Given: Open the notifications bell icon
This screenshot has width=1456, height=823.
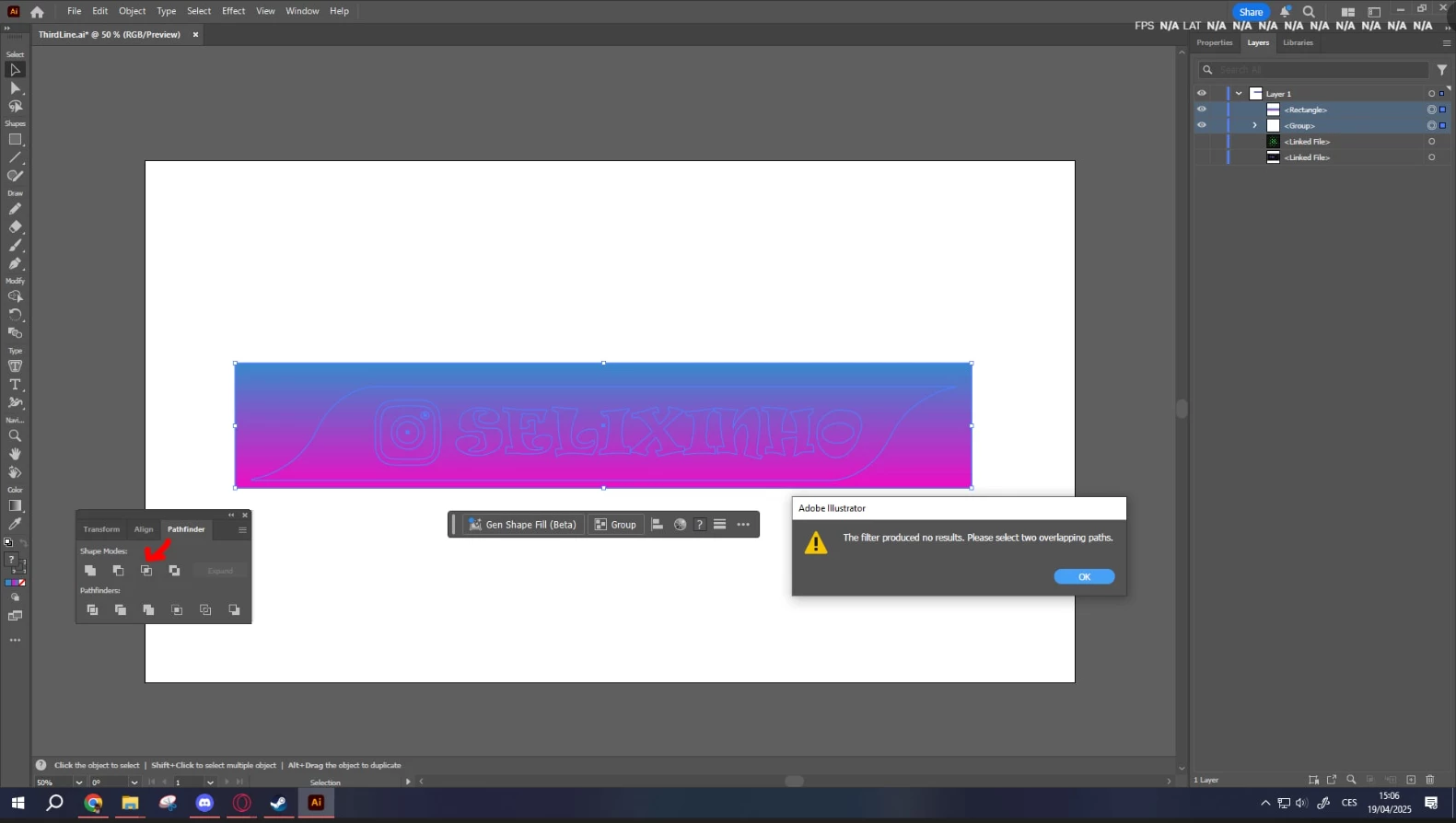Looking at the screenshot, I should point(1285,11).
